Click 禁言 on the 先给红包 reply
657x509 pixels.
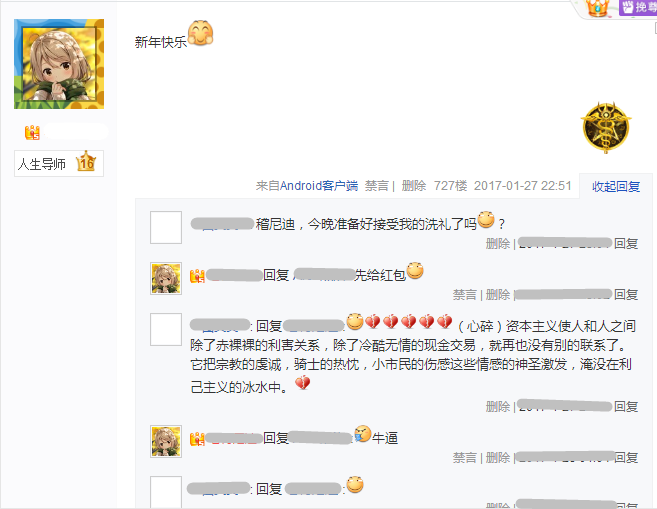coord(465,295)
